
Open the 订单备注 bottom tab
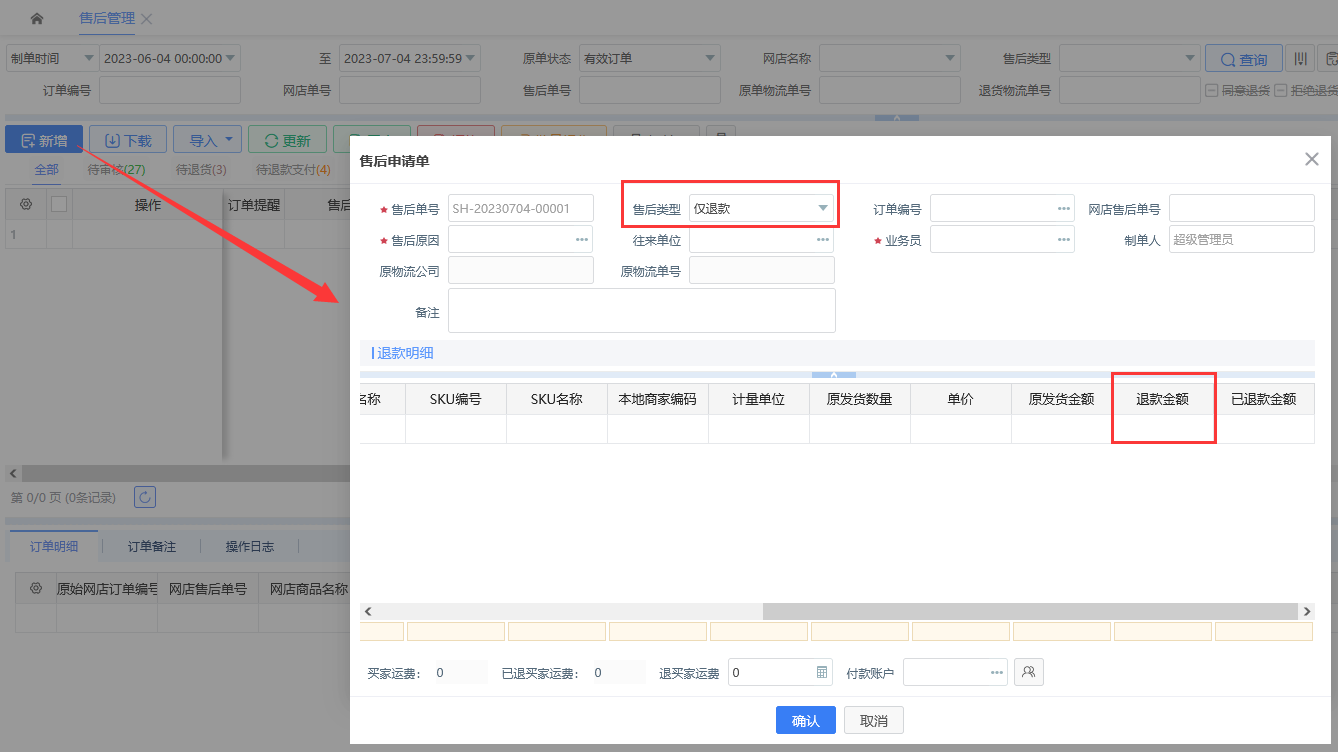point(152,547)
